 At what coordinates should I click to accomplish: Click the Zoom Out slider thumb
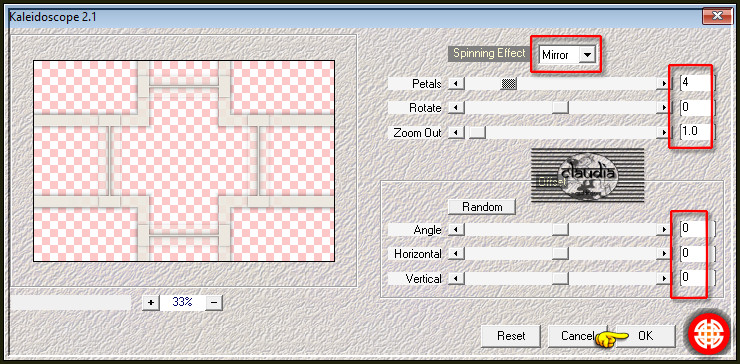(477, 133)
